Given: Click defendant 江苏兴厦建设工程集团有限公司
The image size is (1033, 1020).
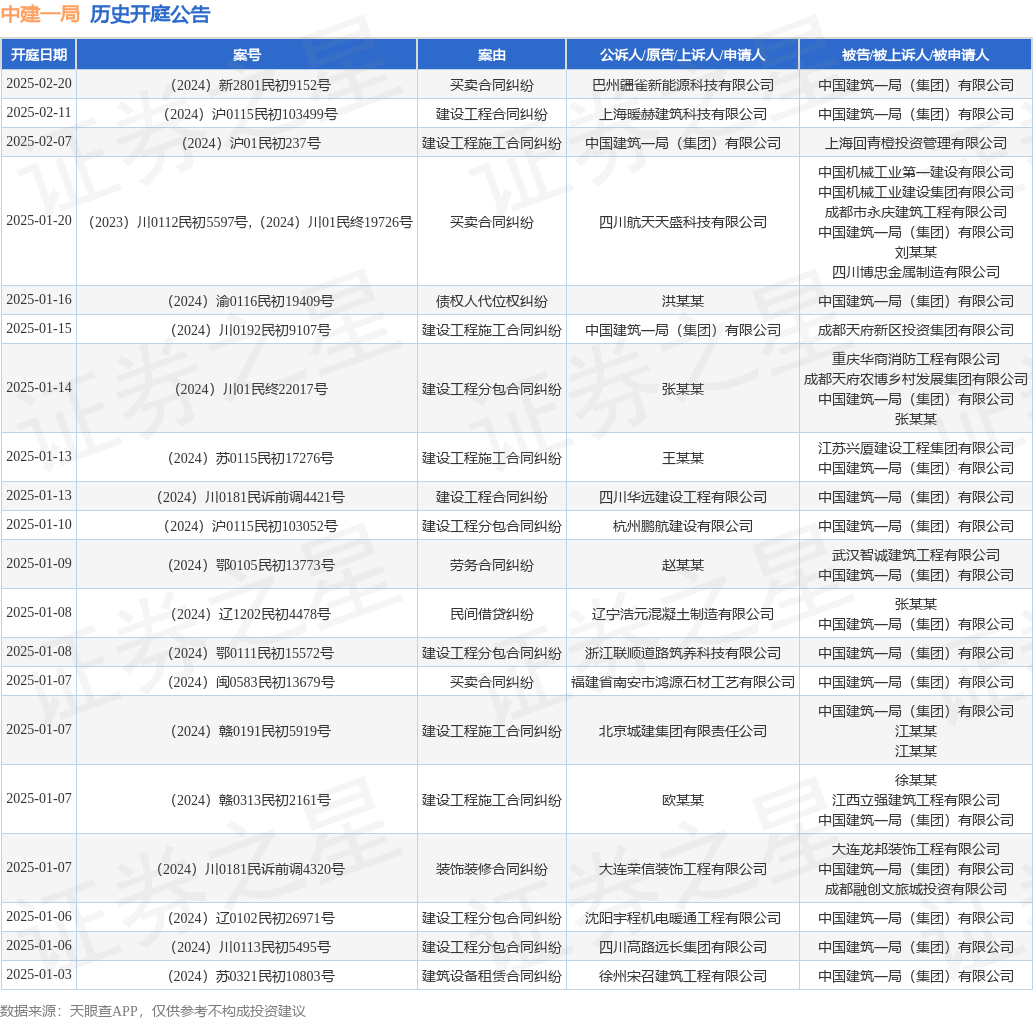Looking at the screenshot, I should coord(916,448).
